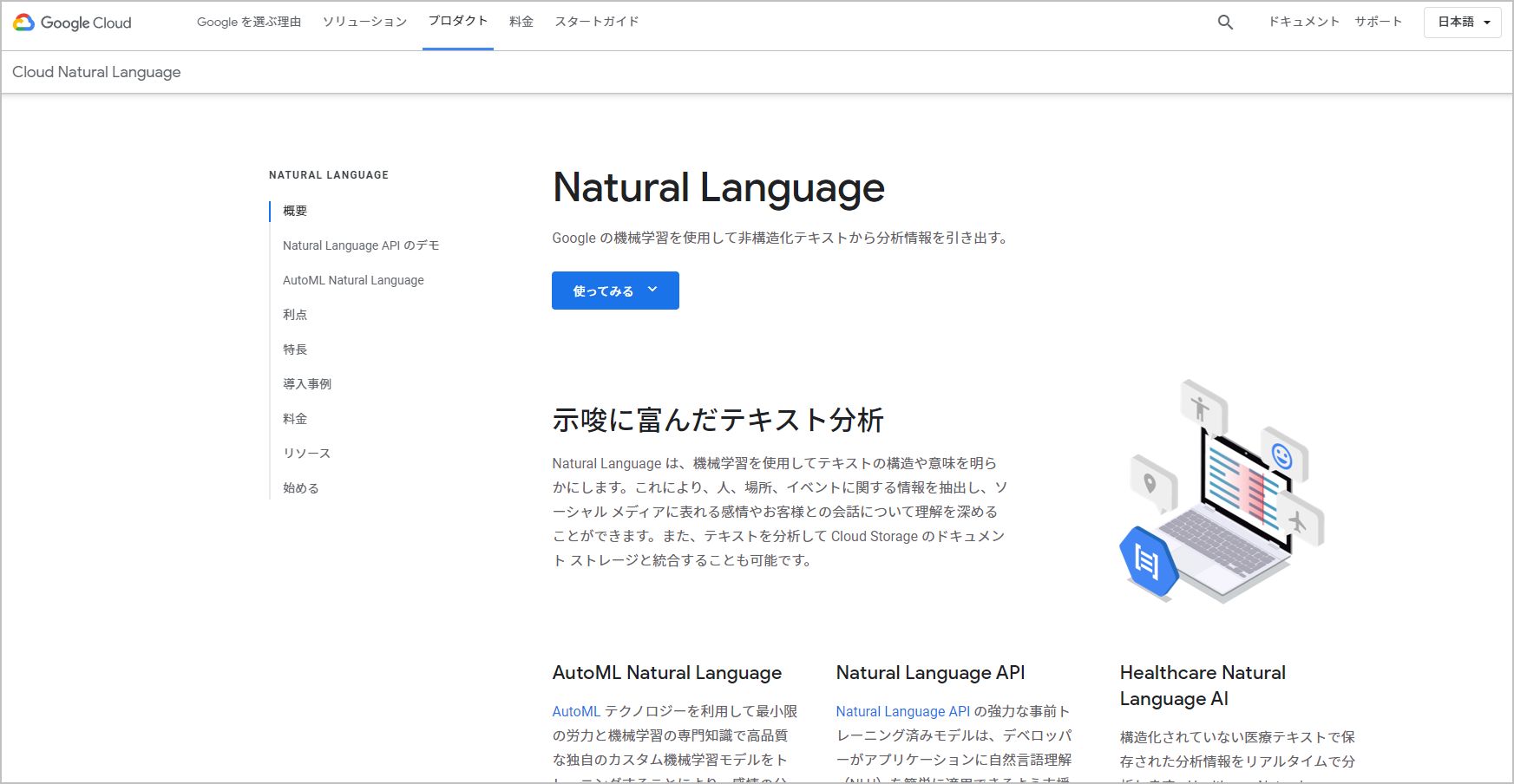Click the 示唆に富んだテキスト分析 heading
Image resolution: width=1514 pixels, height=784 pixels.
click(718, 420)
